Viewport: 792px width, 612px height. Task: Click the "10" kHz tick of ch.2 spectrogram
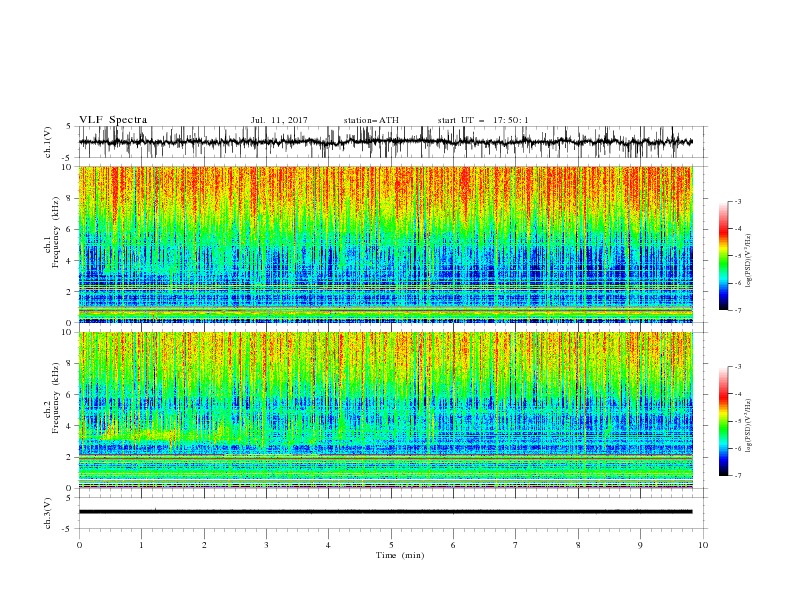[67, 332]
